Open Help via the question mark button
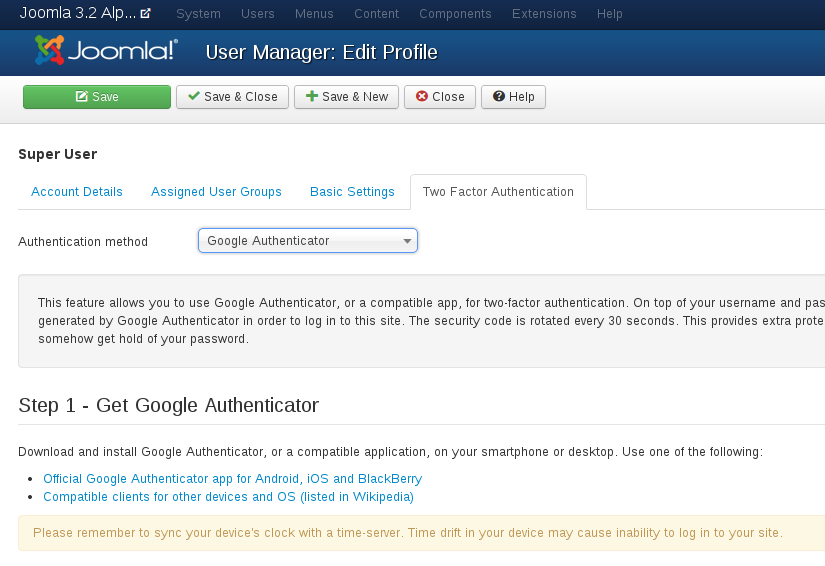 point(513,97)
